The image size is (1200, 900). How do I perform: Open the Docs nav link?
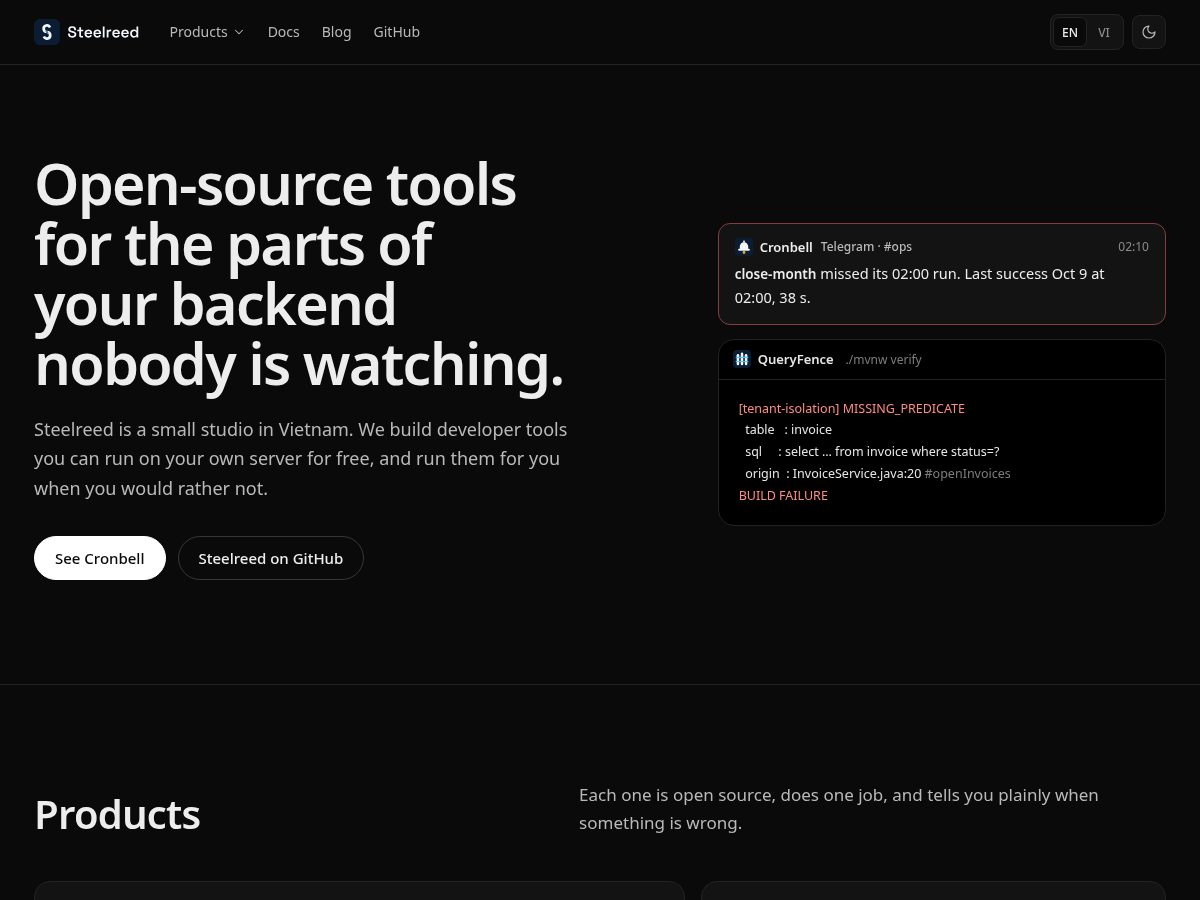coord(284,32)
